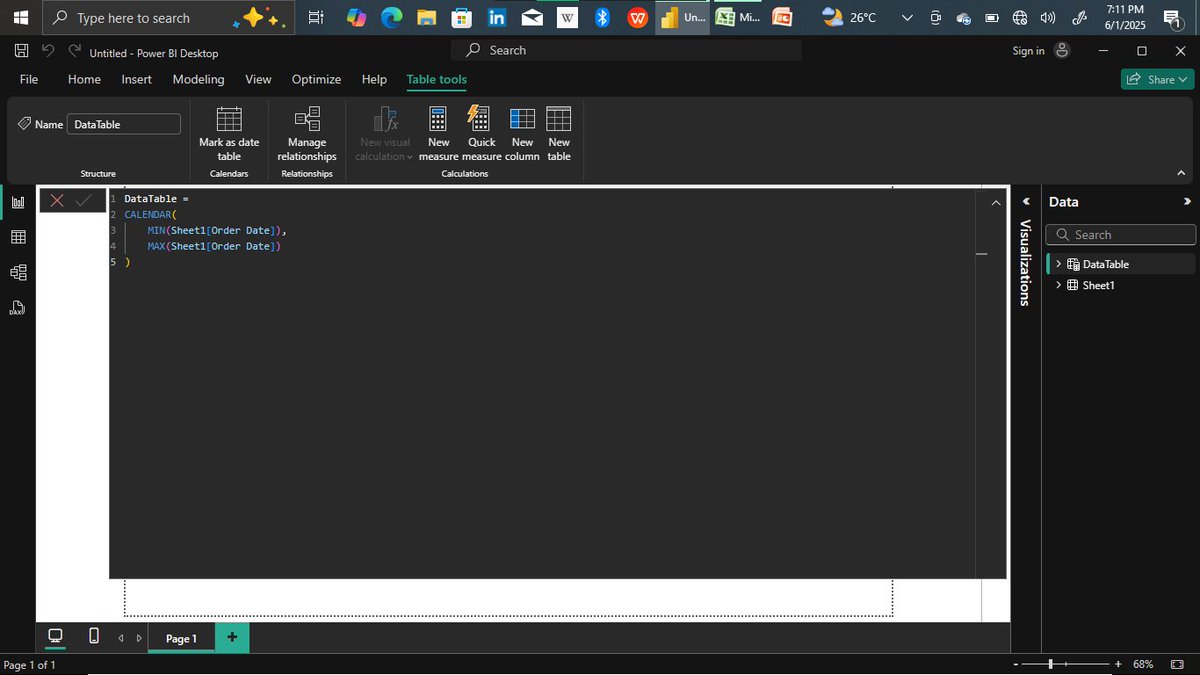Open the Modeling ribbon tab
Image resolution: width=1200 pixels, height=675 pixels.
[x=198, y=79]
